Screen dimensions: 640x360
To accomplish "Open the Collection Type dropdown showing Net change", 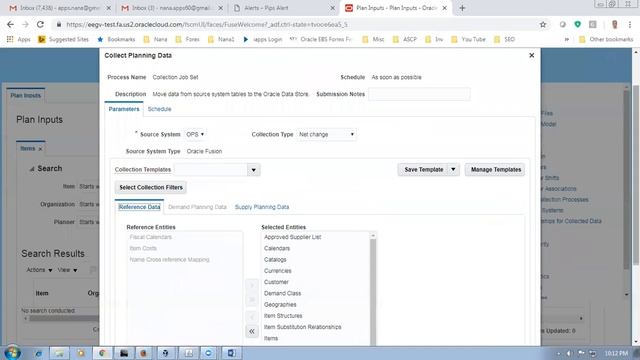I will [x=327, y=134].
